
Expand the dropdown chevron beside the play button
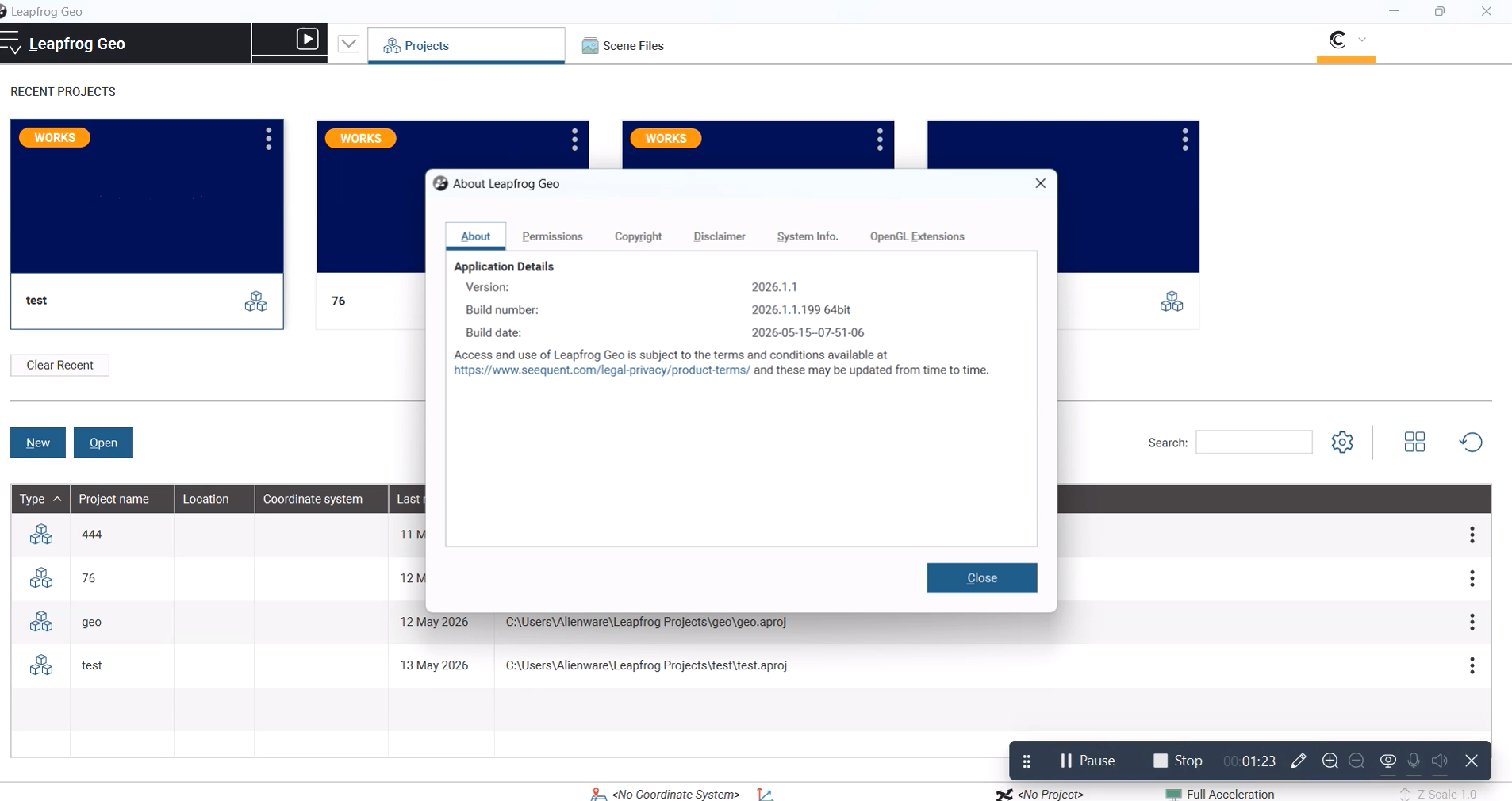[348, 44]
